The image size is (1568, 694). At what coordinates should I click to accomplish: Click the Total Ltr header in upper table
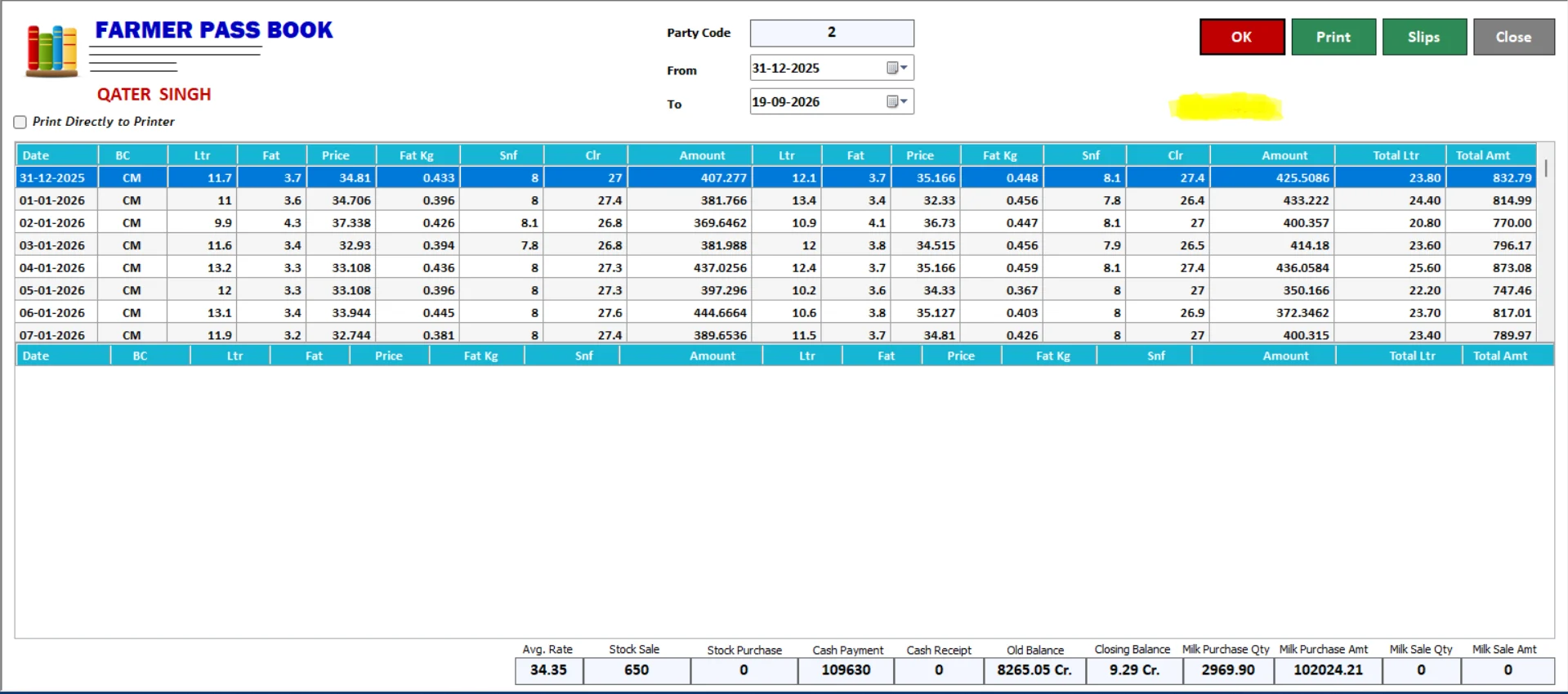tap(1391, 155)
